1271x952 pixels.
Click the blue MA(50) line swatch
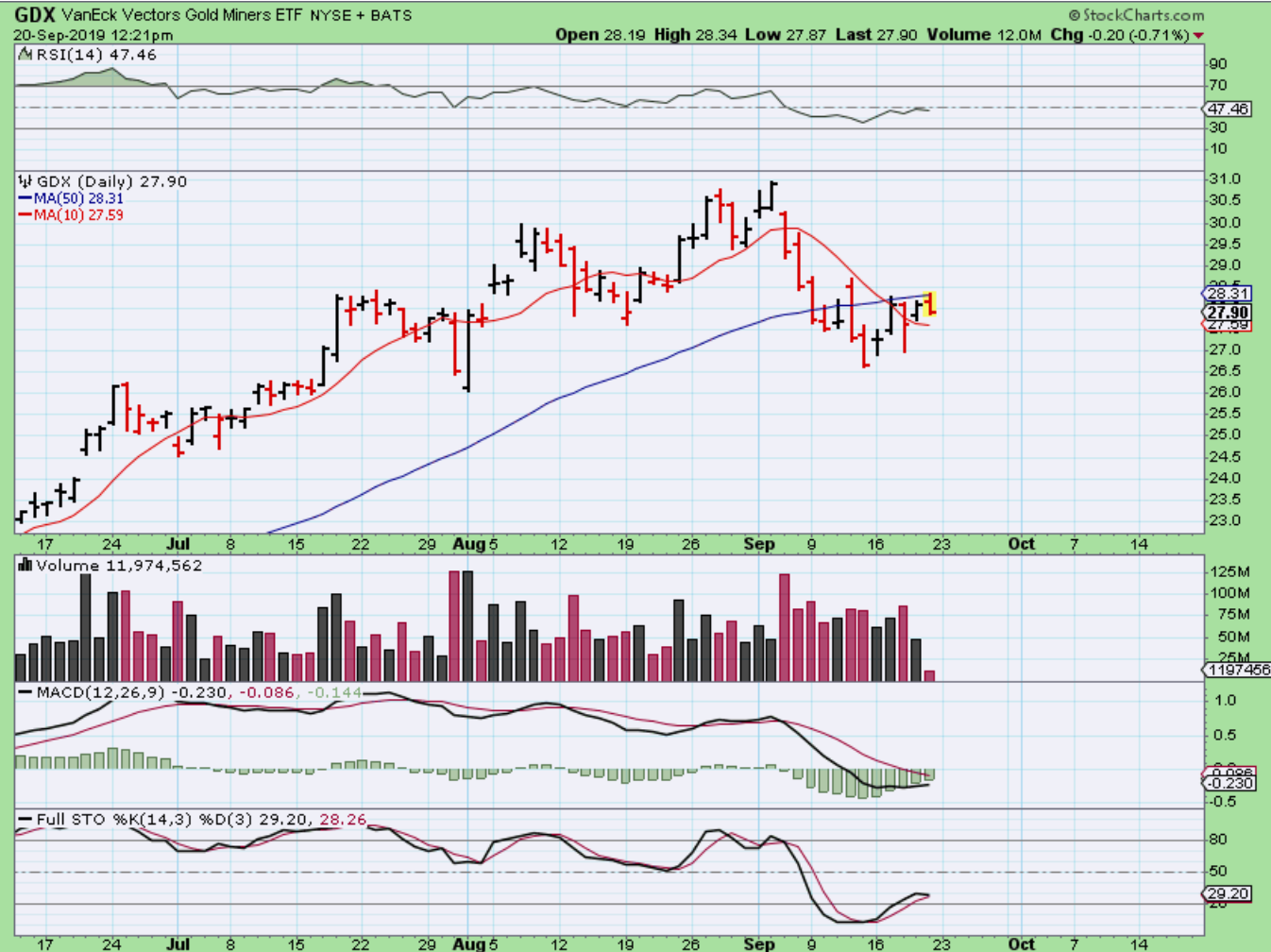(25, 198)
